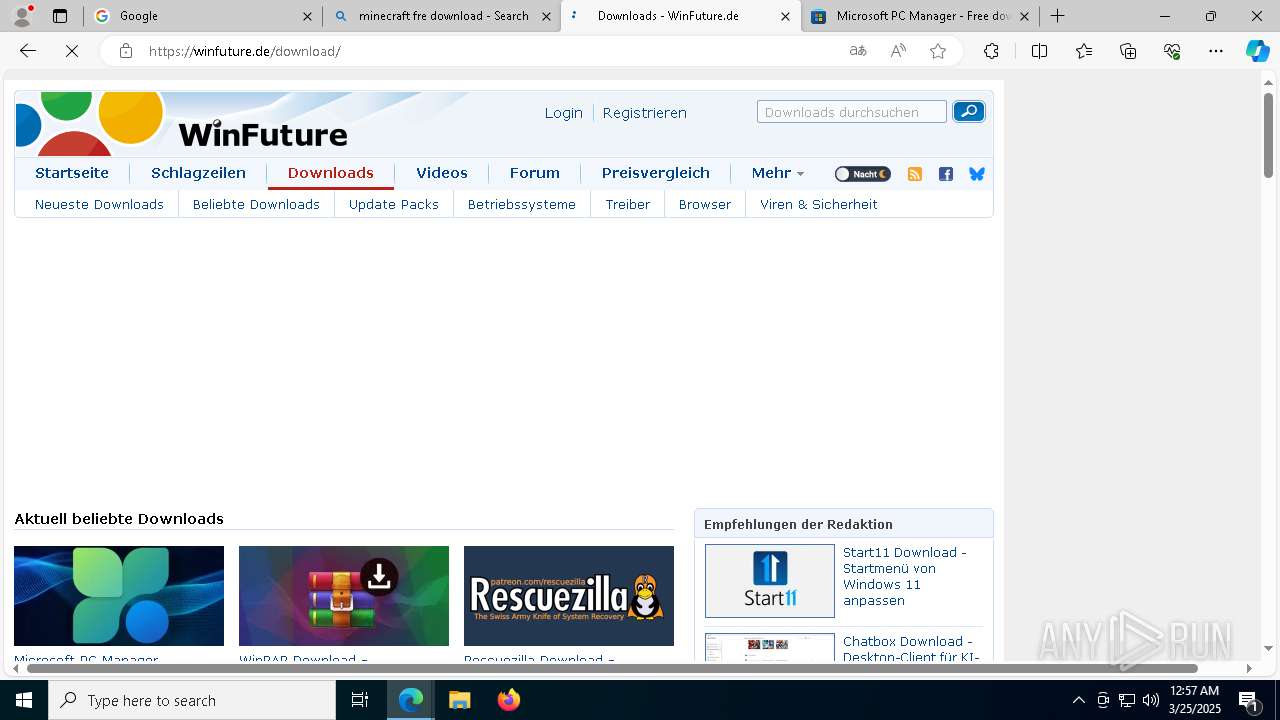Image resolution: width=1280 pixels, height=720 pixels.
Task: Show hidden system tray icons
Action: (1078, 700)
